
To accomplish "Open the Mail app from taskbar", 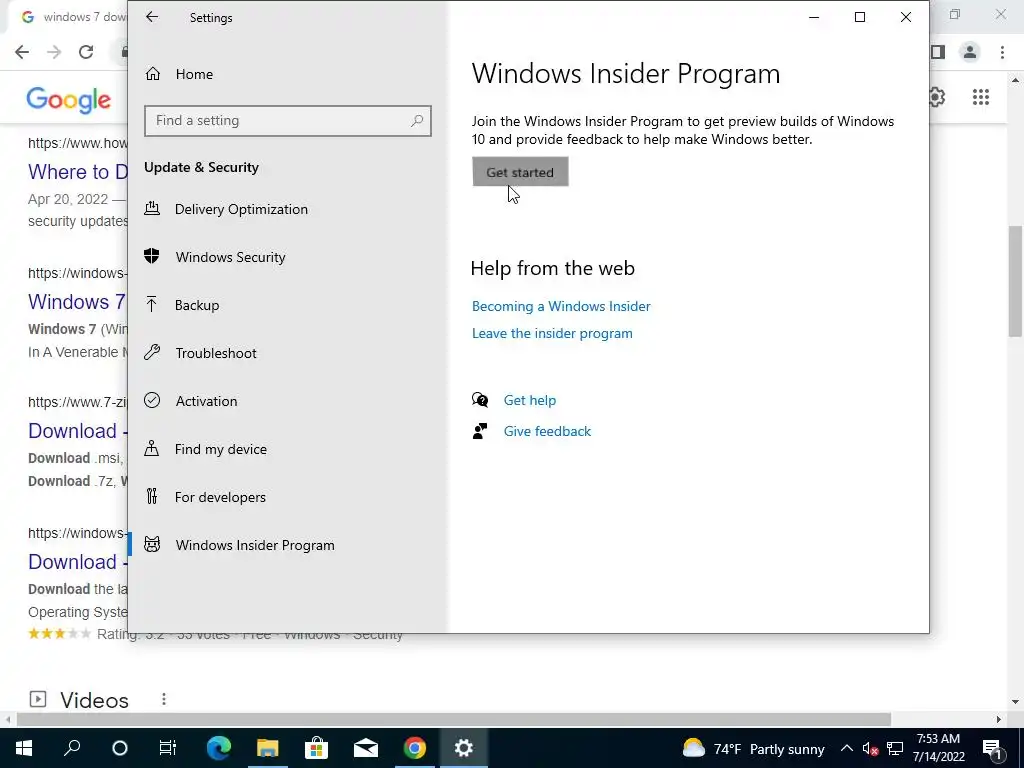I will coord(366,748).
